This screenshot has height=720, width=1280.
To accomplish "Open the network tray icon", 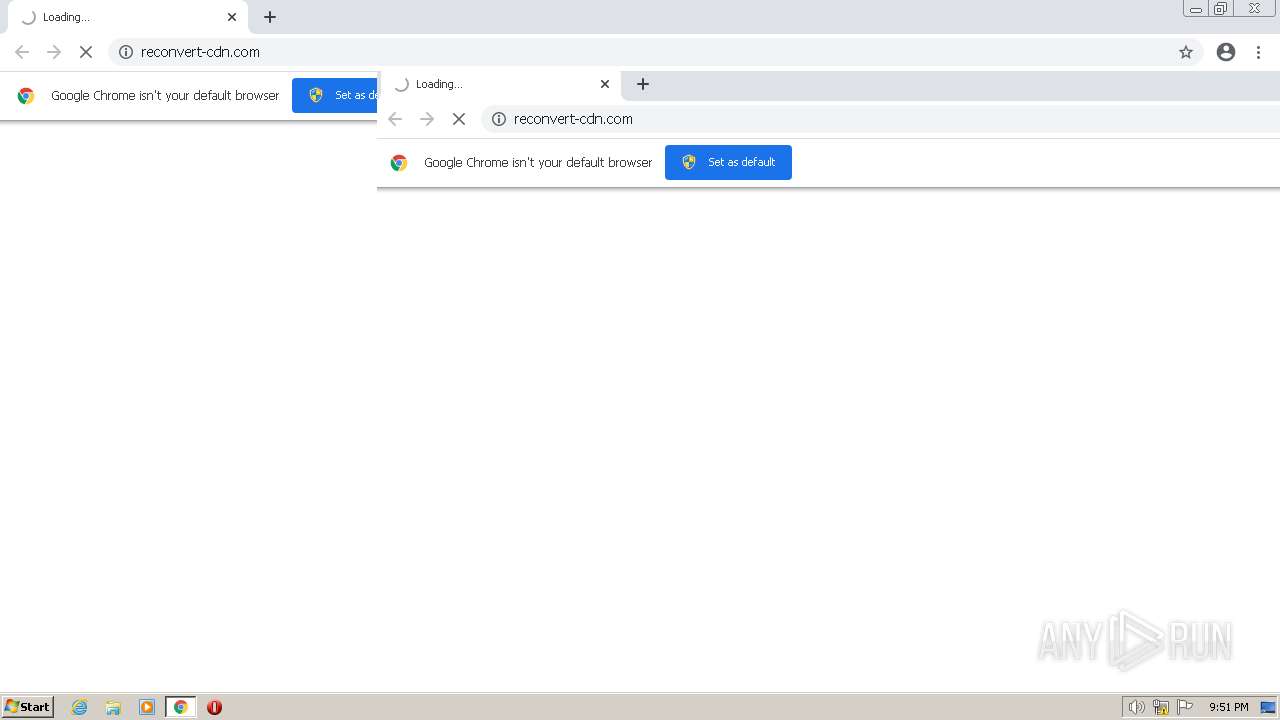I will (1161, 707).
